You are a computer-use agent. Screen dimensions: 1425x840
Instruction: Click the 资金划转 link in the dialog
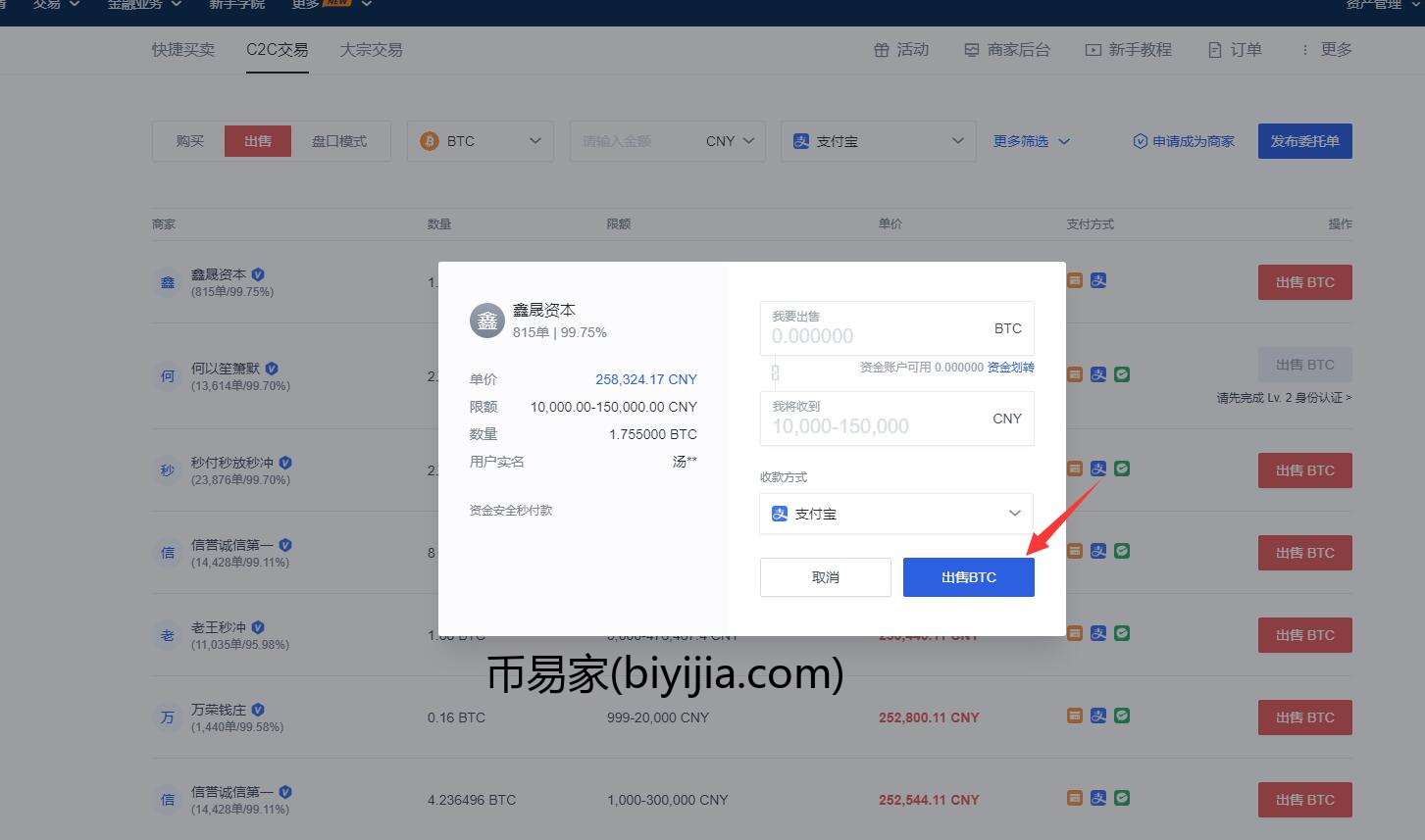tap(1011, 368)
